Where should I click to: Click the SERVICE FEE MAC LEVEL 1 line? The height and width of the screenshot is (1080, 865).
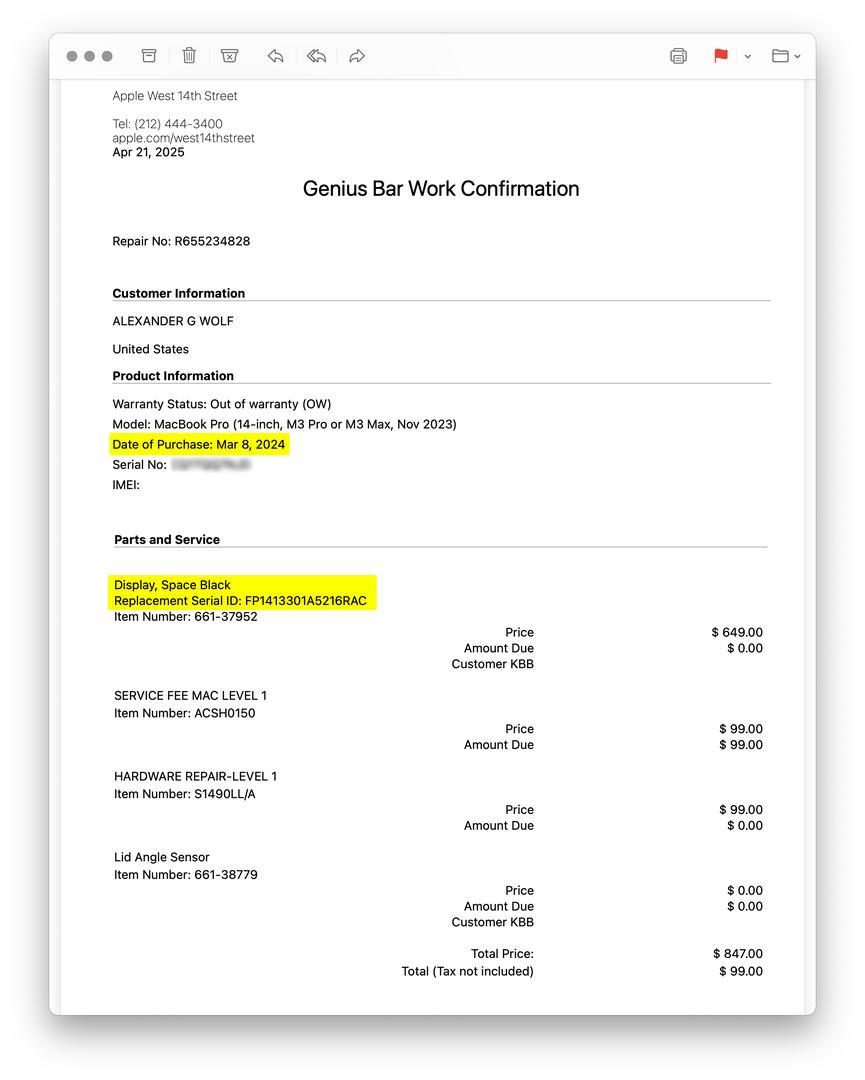click(190, 696)
